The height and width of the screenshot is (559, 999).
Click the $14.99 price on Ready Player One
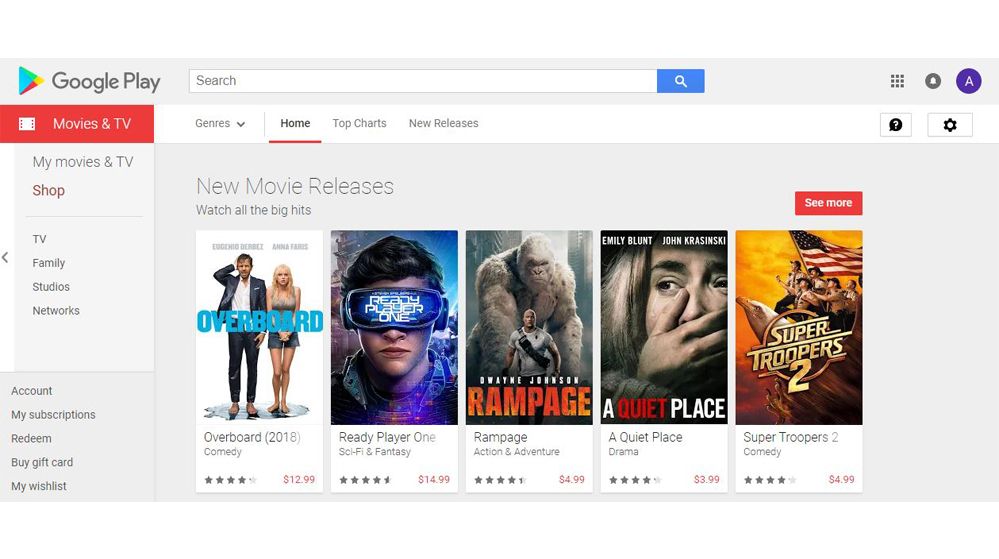pyautogui.click(x=434, y=479)
